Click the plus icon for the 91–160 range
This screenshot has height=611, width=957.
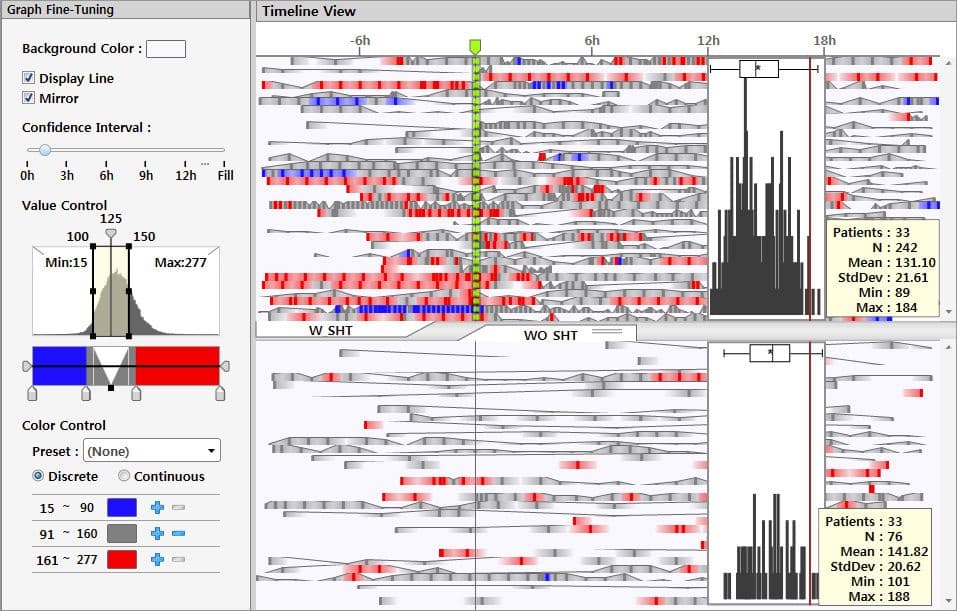pyautogui.click(x=157, y=534)
